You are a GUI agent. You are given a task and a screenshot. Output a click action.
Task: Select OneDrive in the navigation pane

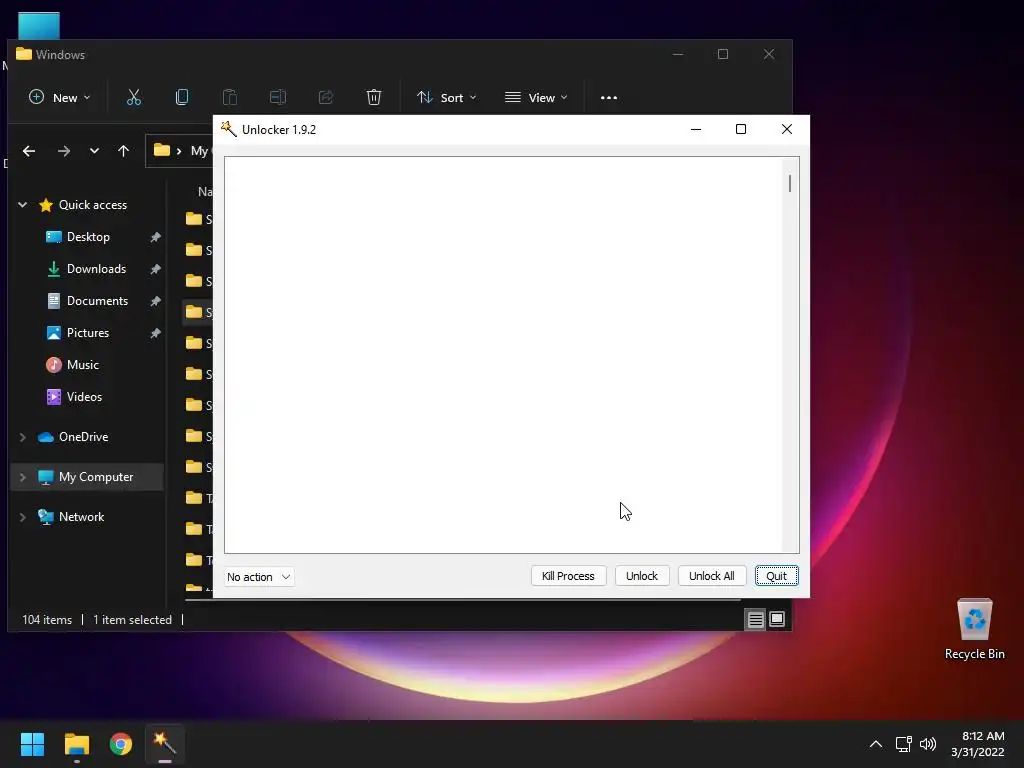pyautogui.click(x=83, y=437)
